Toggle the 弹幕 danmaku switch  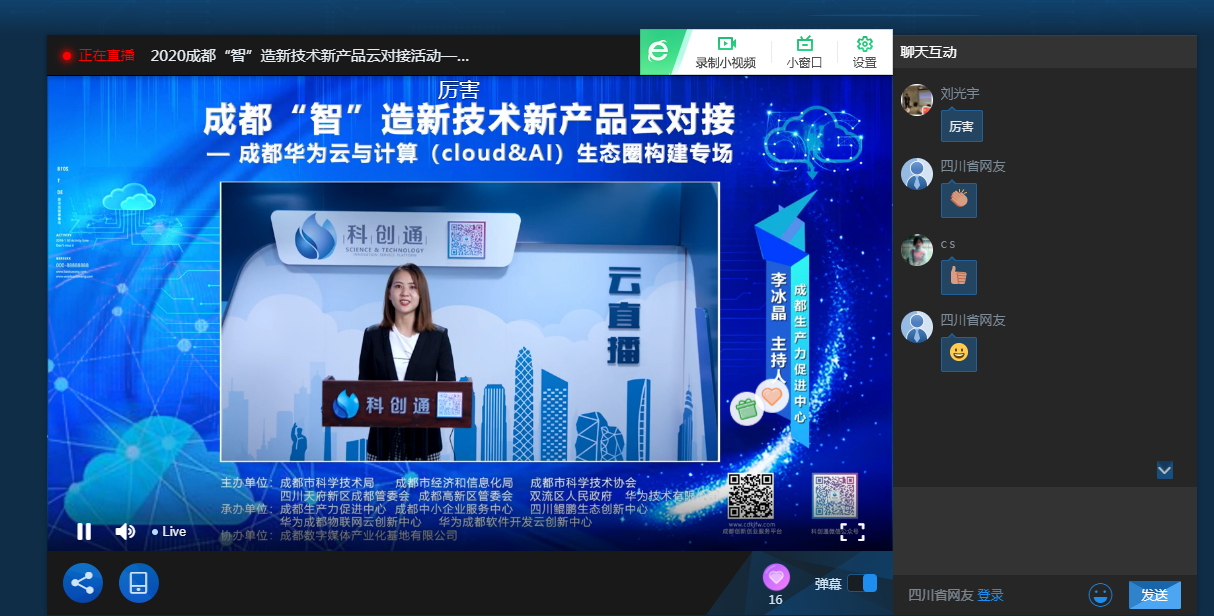coord(862,583)
